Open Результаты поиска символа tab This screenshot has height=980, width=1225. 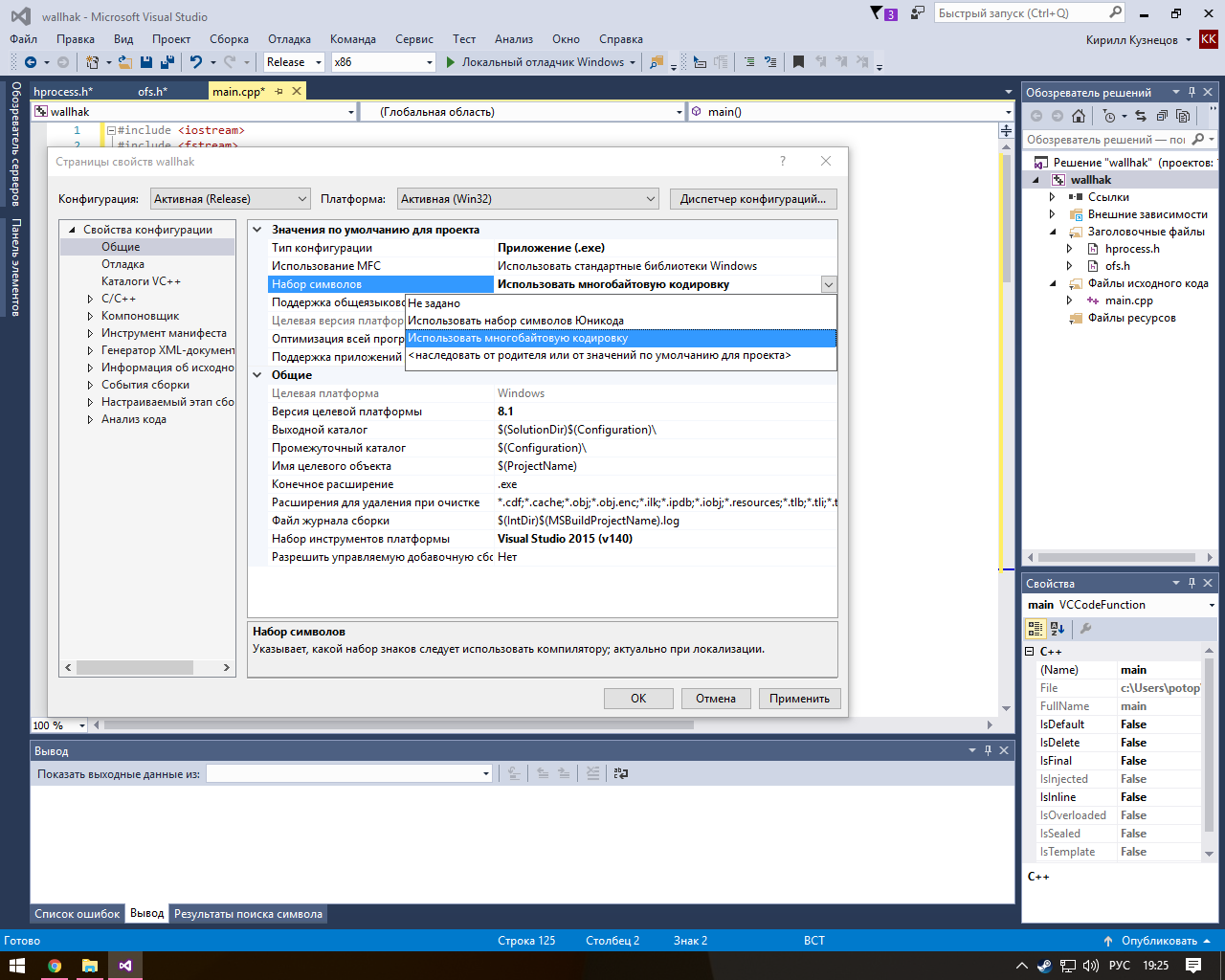(x=248, y=914)
